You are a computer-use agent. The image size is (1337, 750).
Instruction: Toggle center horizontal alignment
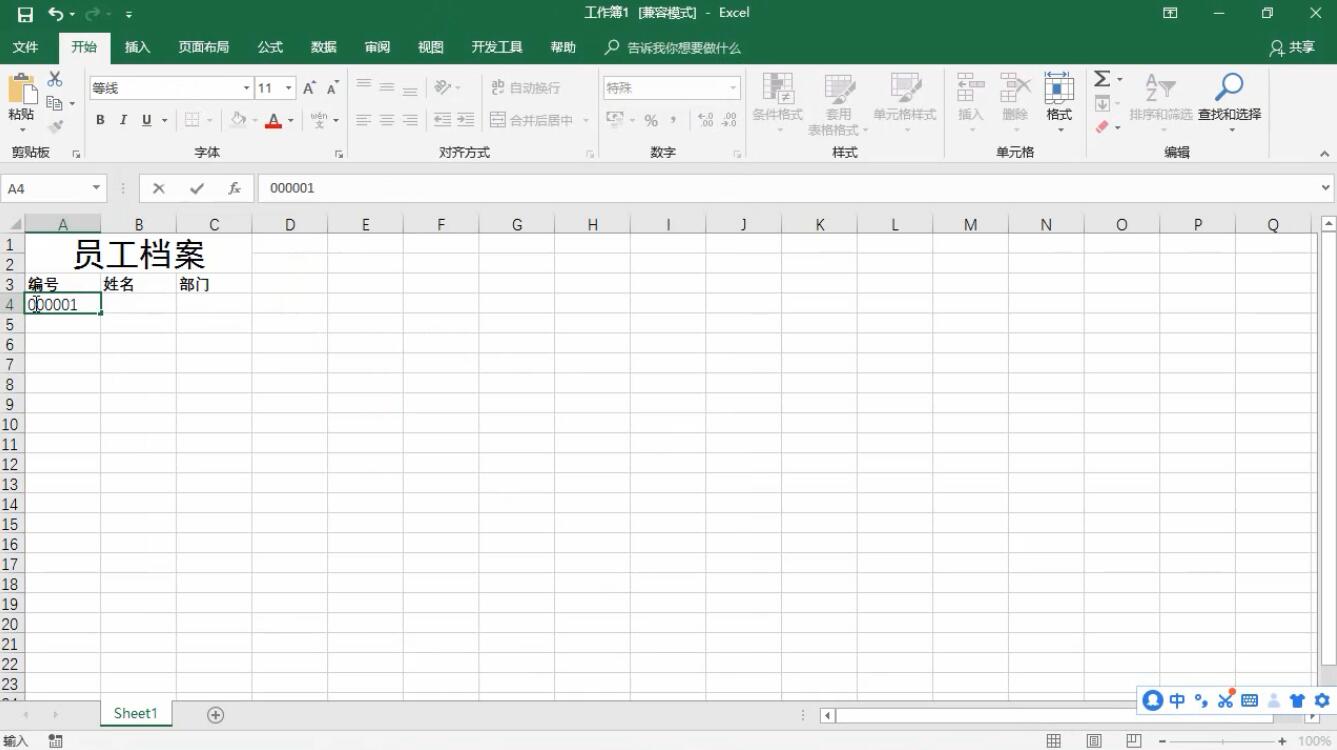387,120
